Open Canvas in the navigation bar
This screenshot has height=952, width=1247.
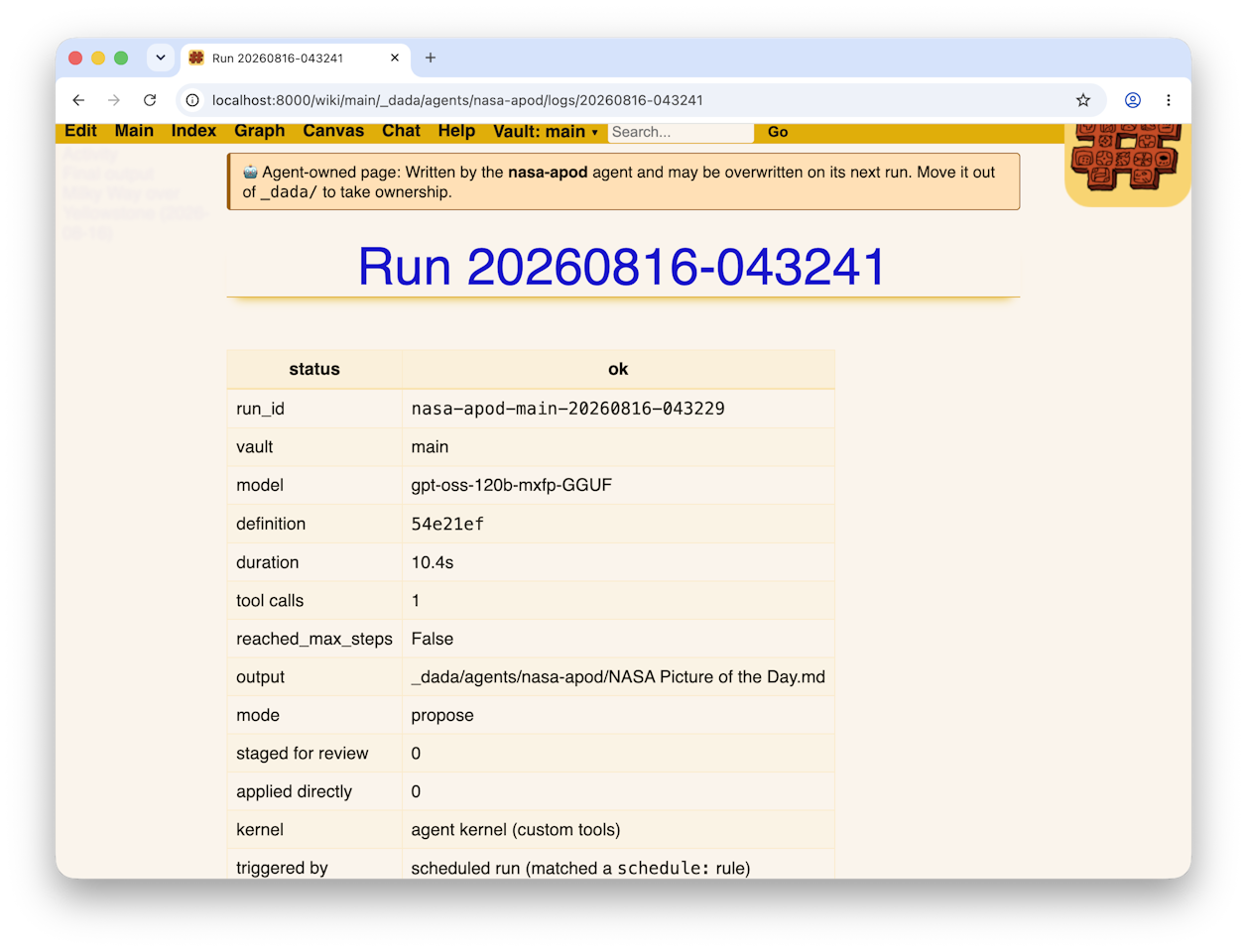click(333, 131)
